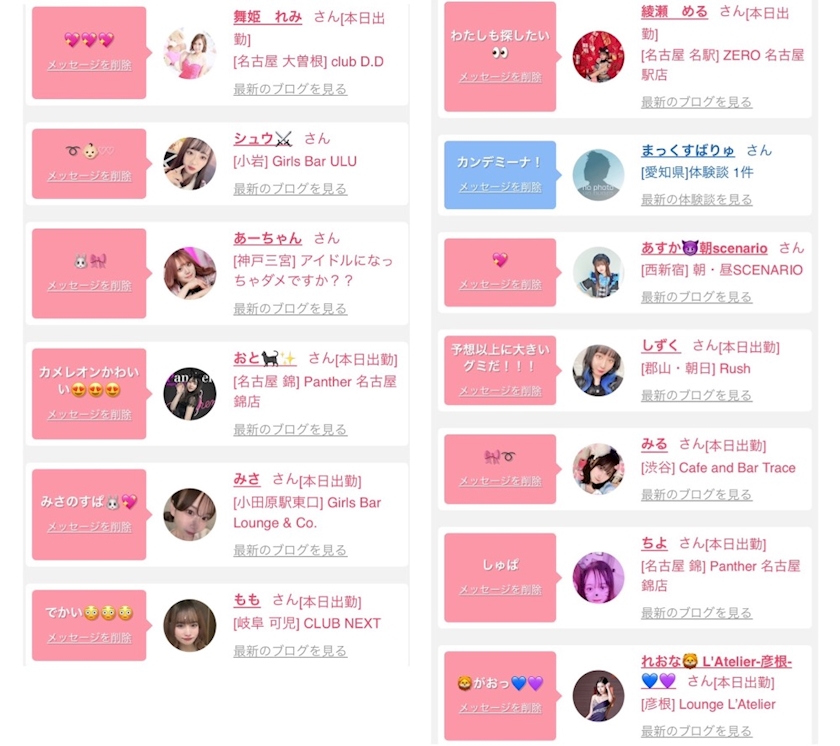Open ちよ profile name link
The image size is (840, 746).
click(x=654, y=543)
